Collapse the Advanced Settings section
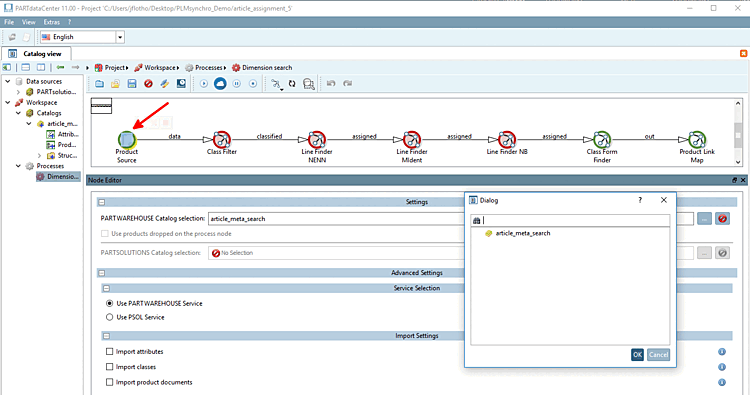The width and height of the screenshot is (750, 395). pos(101,273)
